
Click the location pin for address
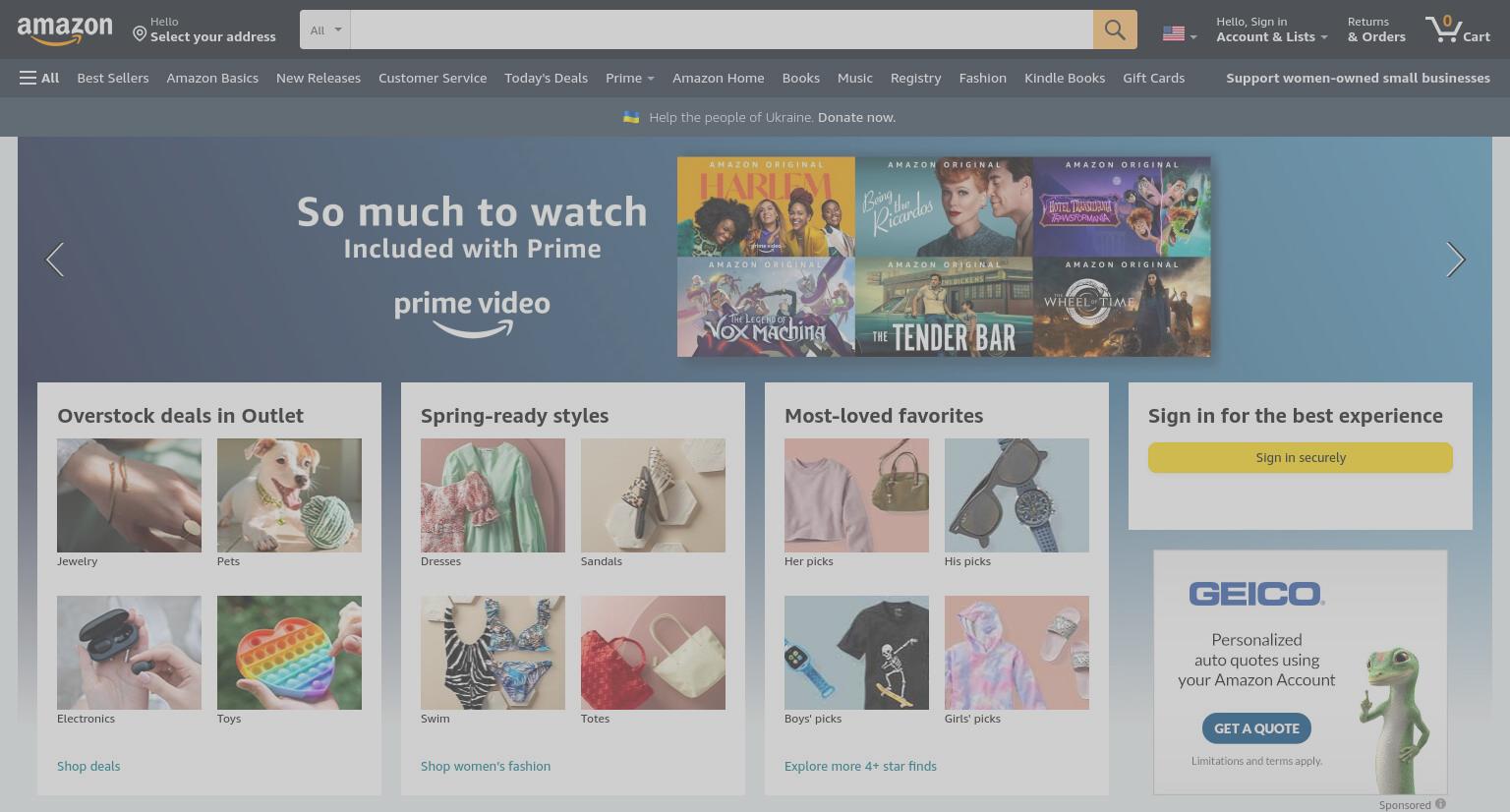tap(140, 34)
